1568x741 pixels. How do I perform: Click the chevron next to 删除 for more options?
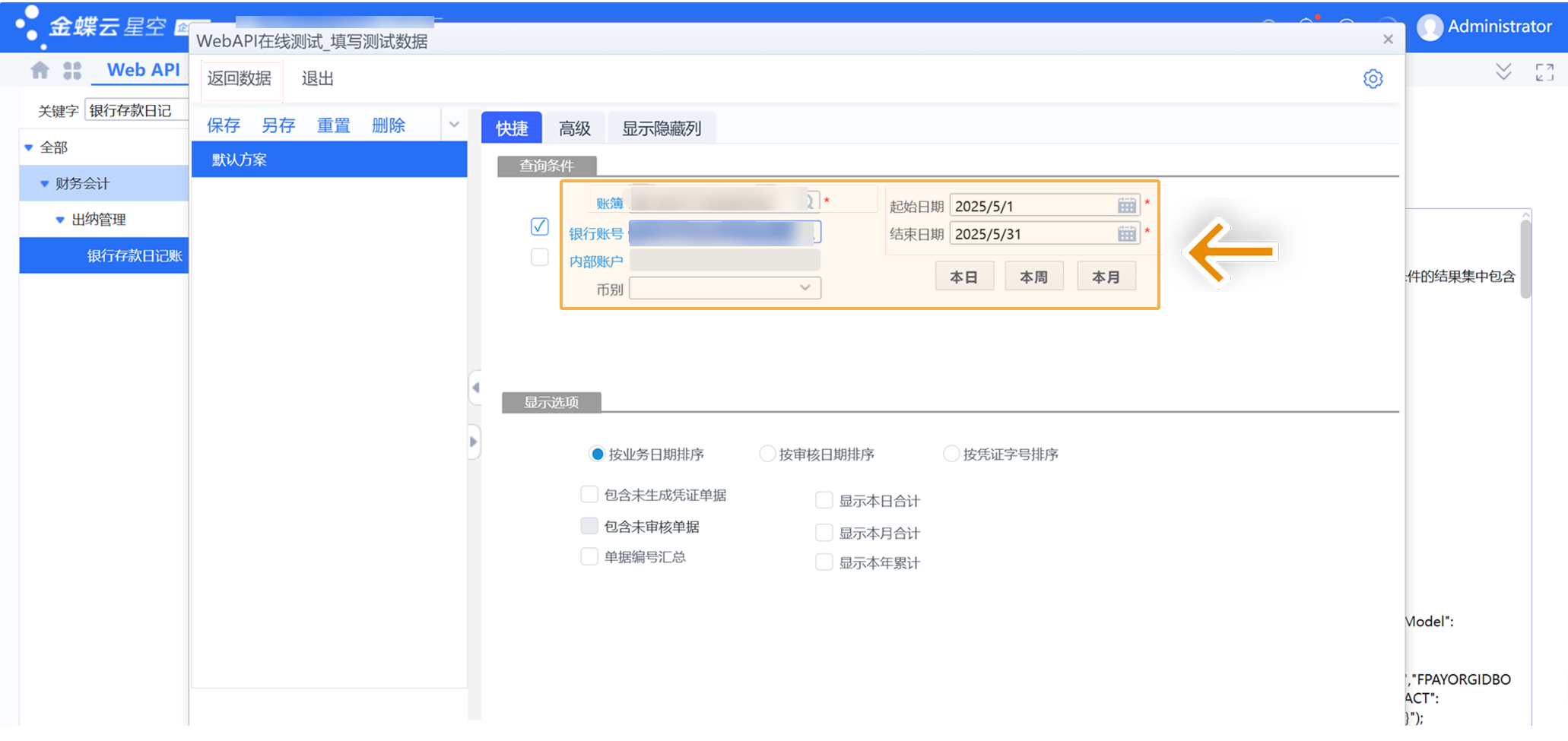pyautogui.click(x=454, y=124)
